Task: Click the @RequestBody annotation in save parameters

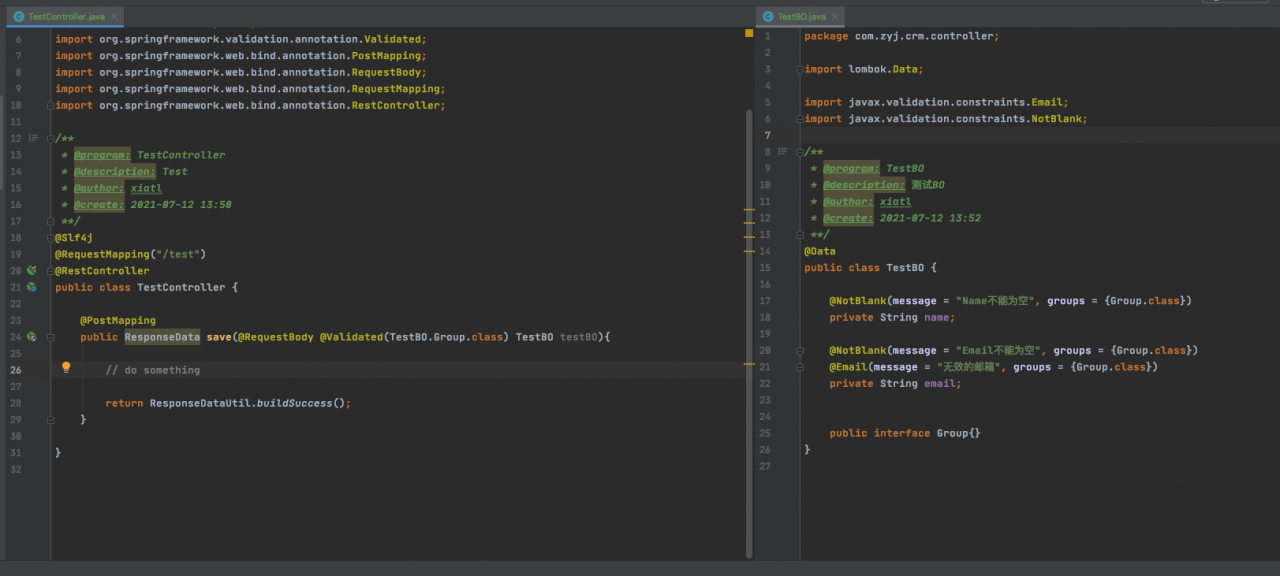Action: [276, 337]
